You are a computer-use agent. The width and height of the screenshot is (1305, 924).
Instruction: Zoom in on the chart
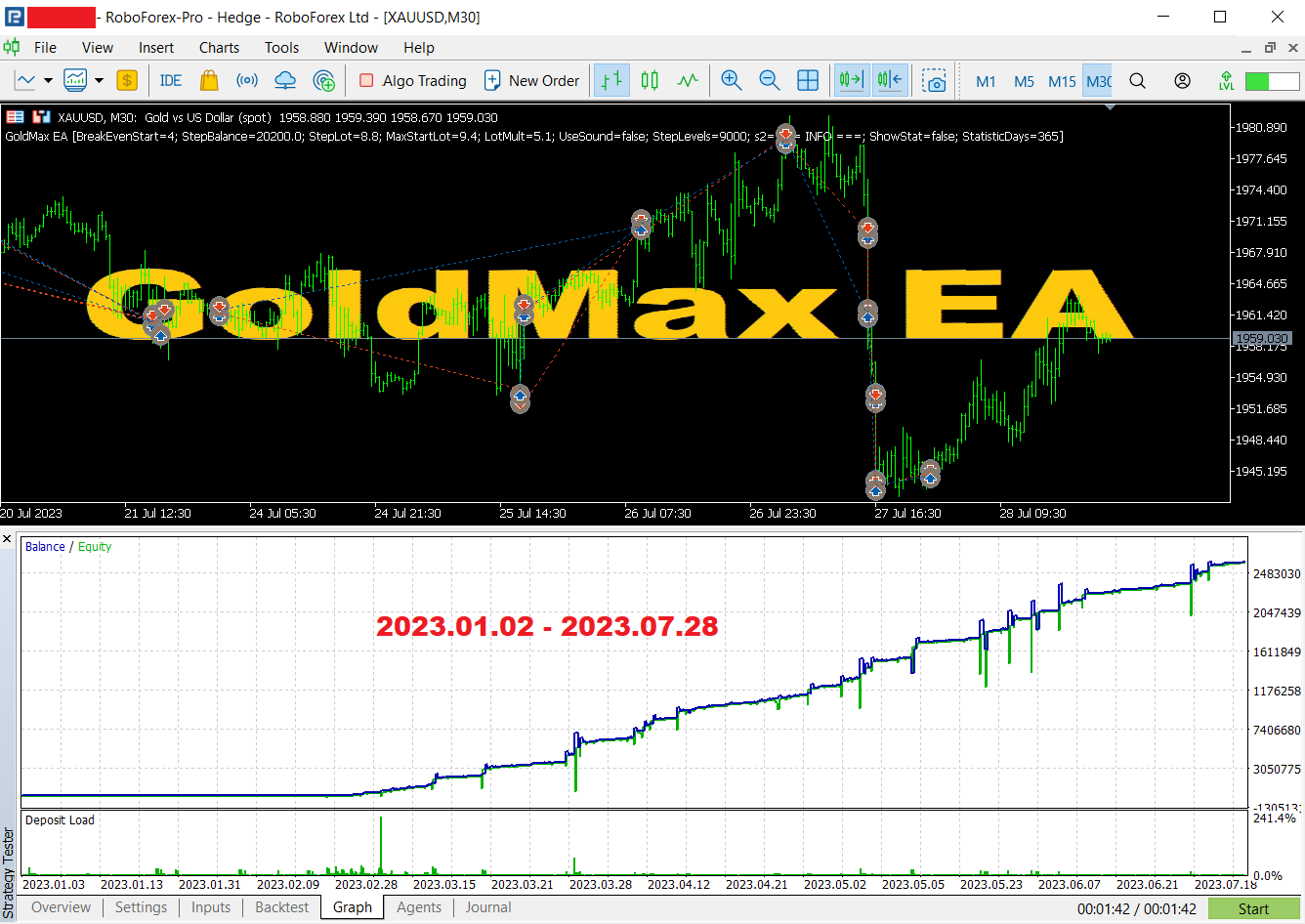pos(732,80)
